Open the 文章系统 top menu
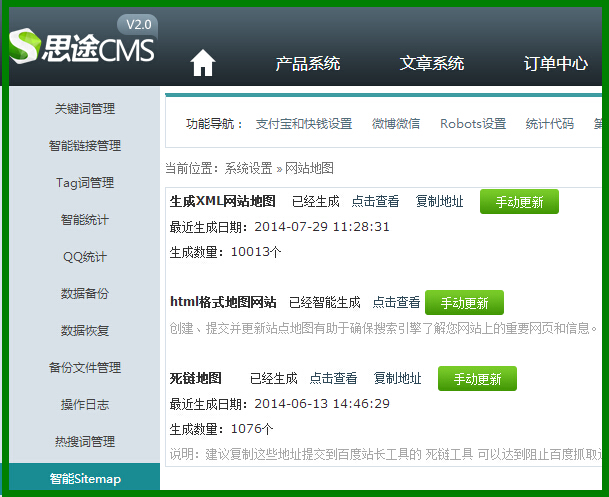Screen dimensions: 609x497 (x=432, y=64)
